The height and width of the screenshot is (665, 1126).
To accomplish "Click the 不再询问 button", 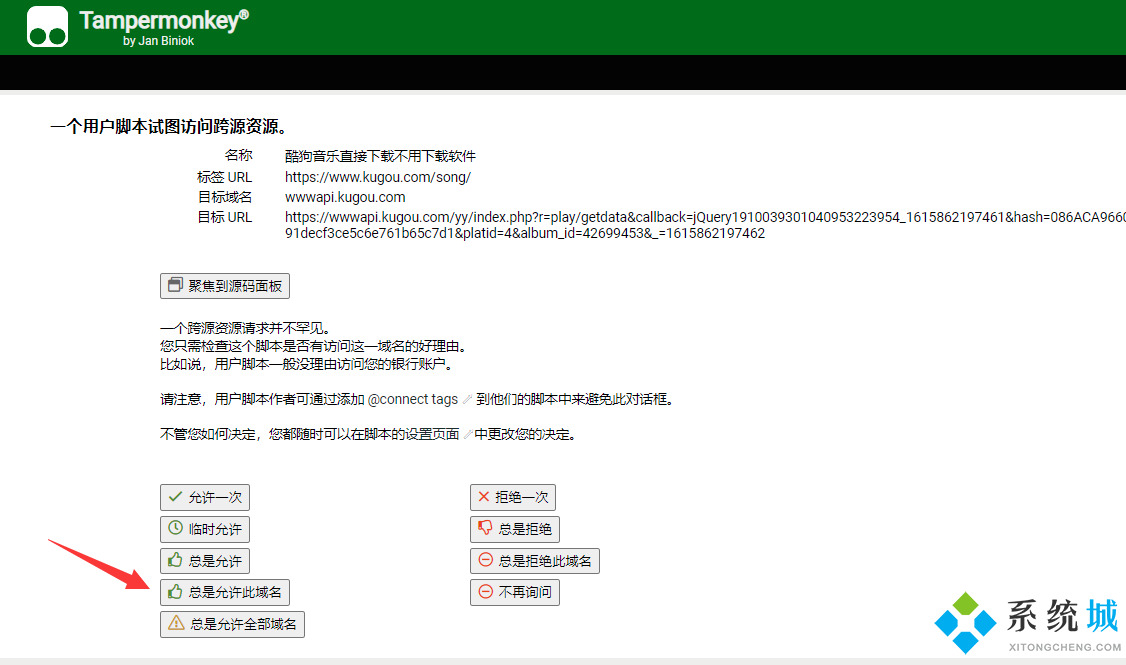I will tap(515, 592).
